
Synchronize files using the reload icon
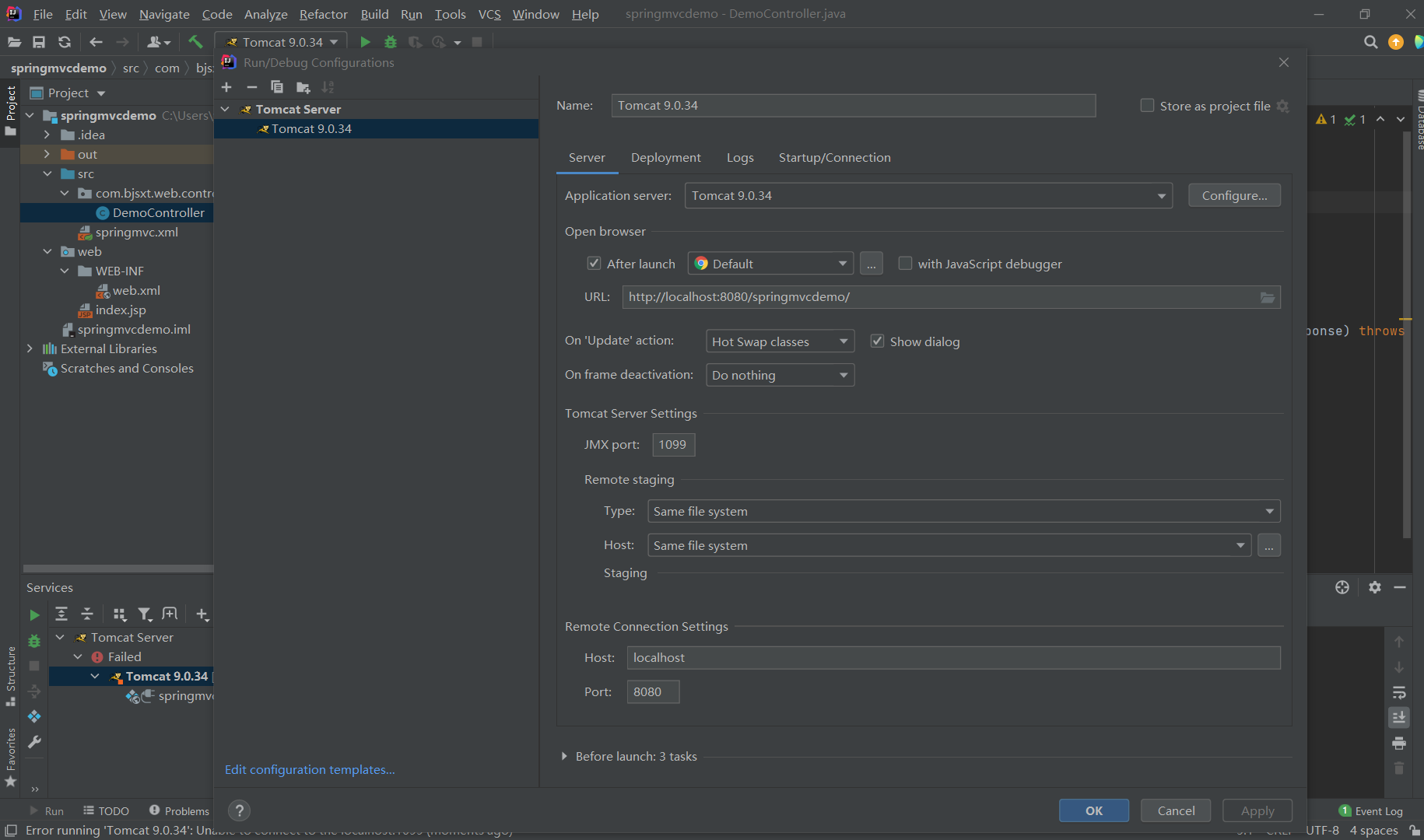tap(65, 42)
